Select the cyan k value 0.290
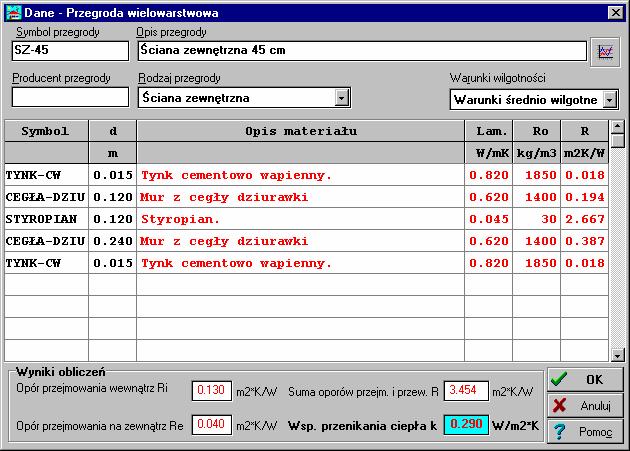 point(466,424)
